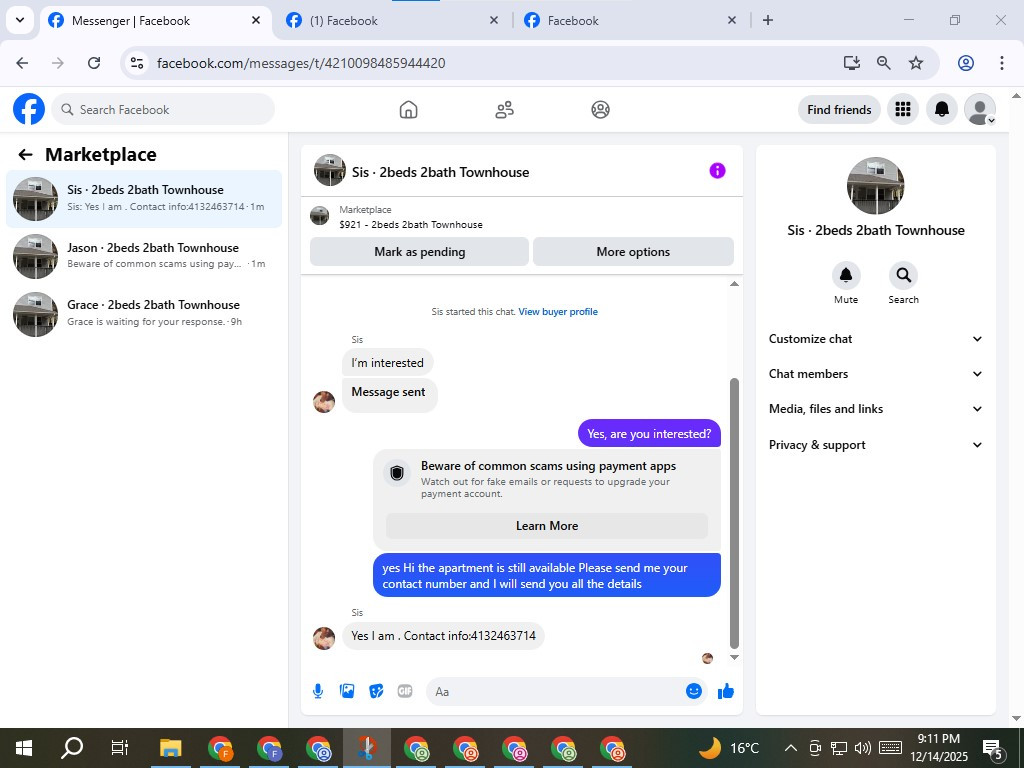Viewport: 1024px width, 768px height.
Task: Expand Privacy & support section
Action: click(875, 445)
